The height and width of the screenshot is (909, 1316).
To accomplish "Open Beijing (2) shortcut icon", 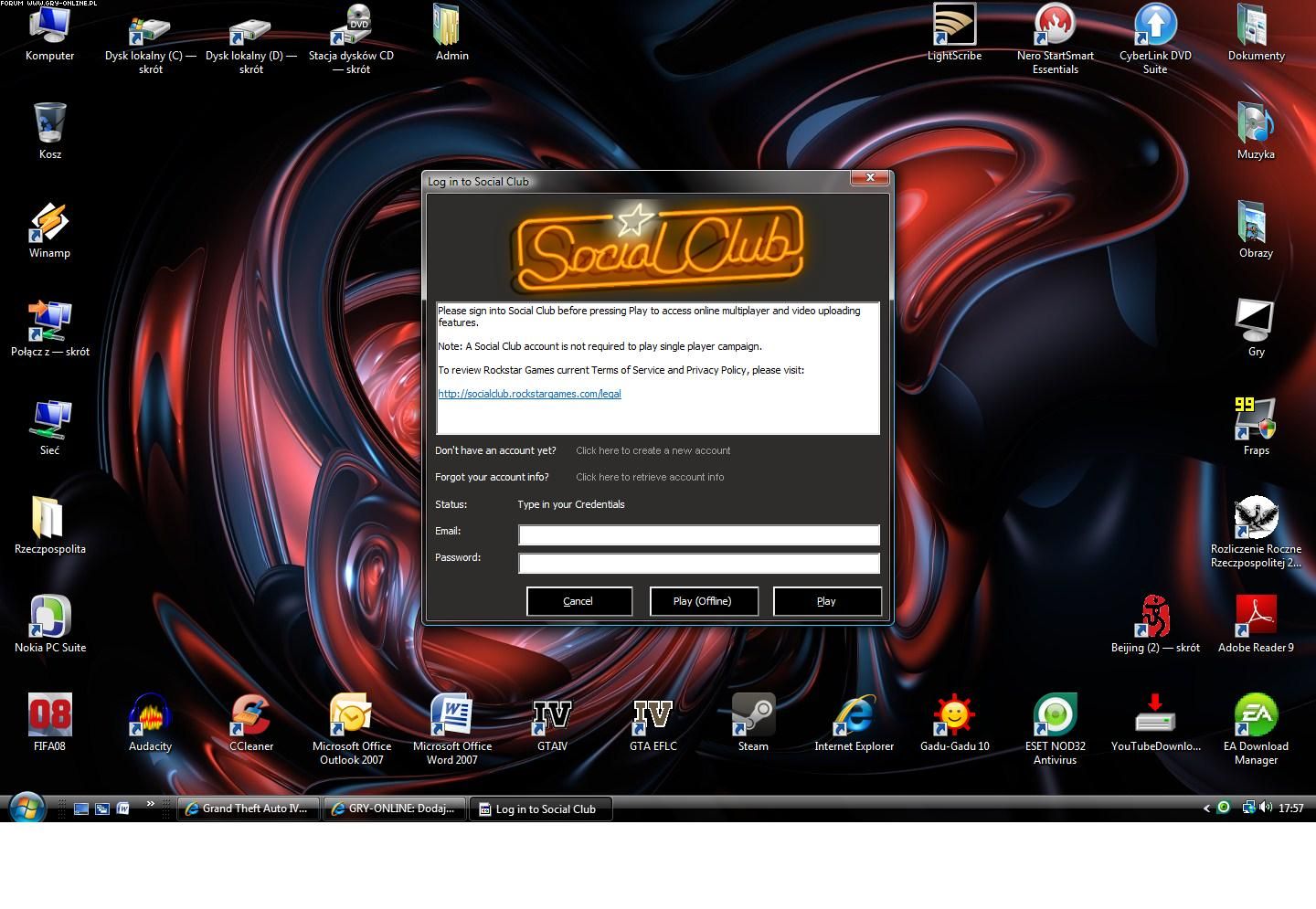I will 1155,624.
